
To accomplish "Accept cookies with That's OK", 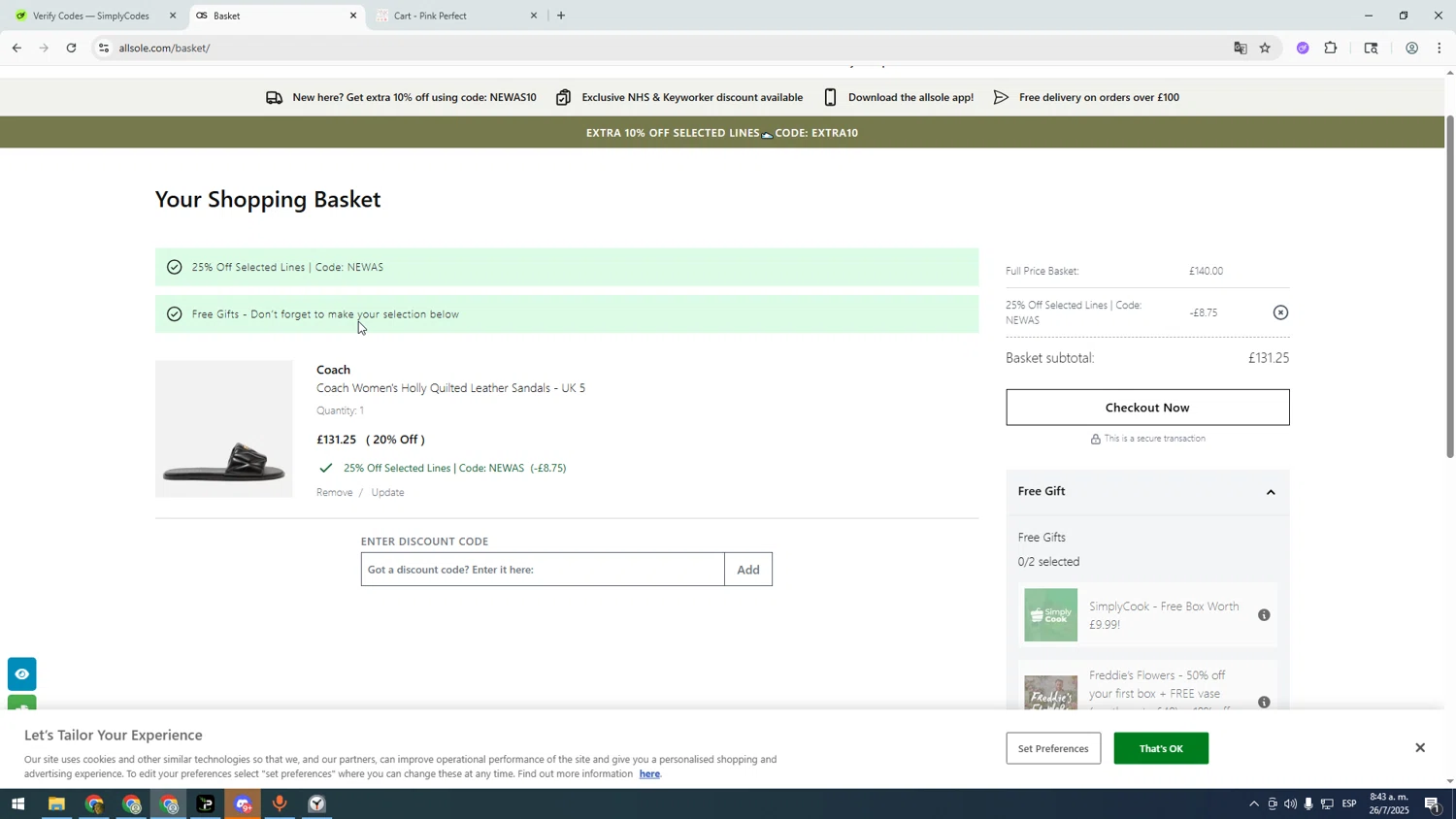I will (x=1161, y=748).
